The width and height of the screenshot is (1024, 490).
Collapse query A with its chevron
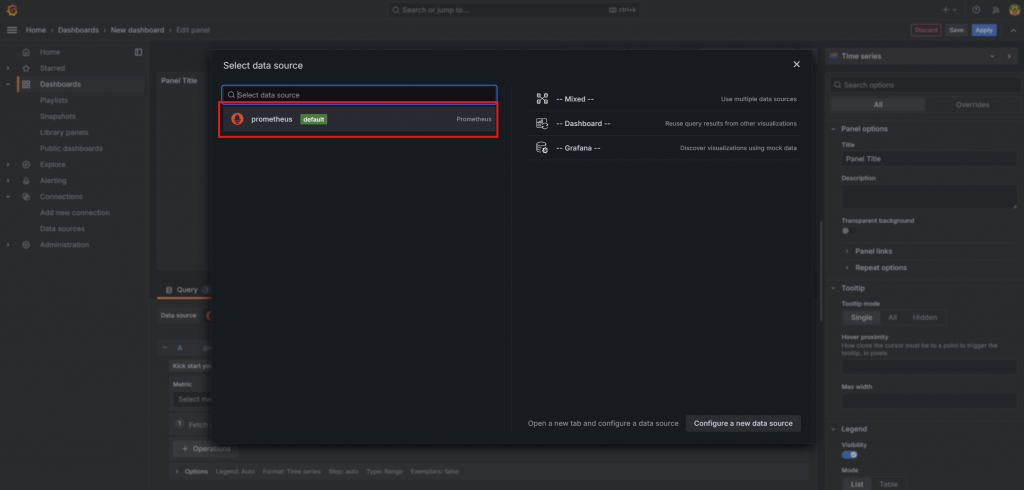click(x=165, y=348)
